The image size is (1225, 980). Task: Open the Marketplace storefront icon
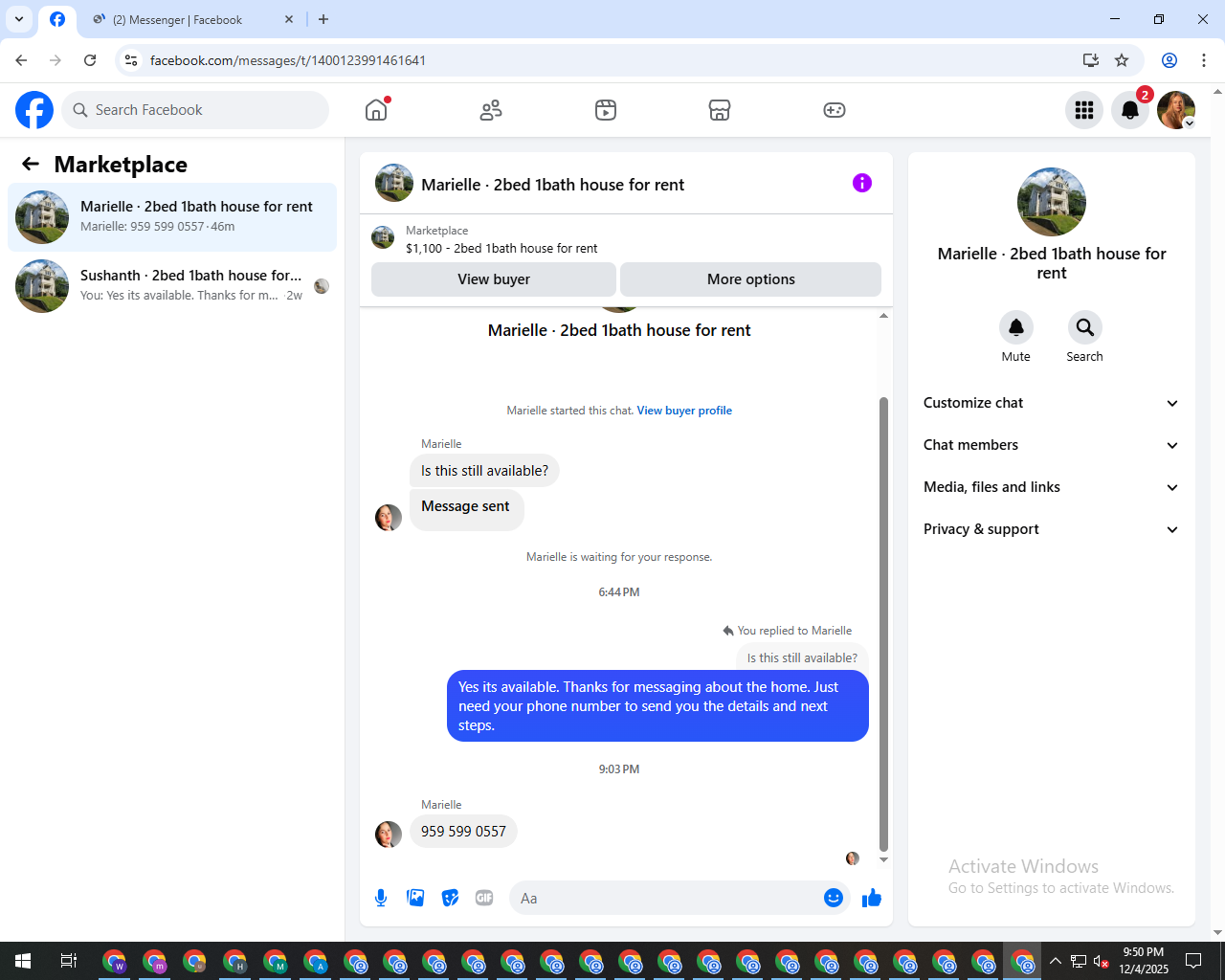[x=720, y=110]
